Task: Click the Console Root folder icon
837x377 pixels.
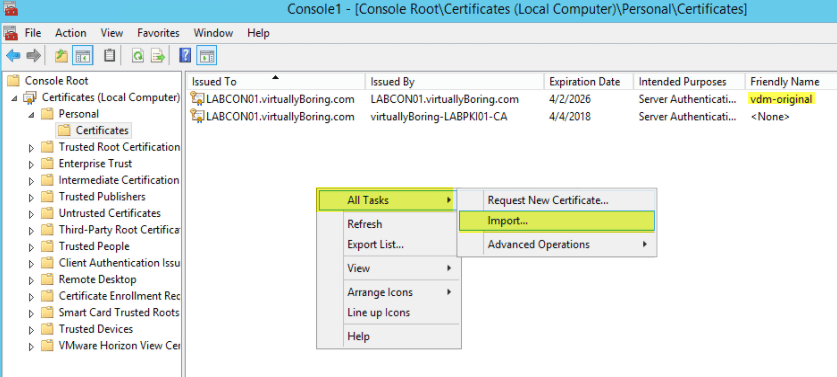Action: 13,81
